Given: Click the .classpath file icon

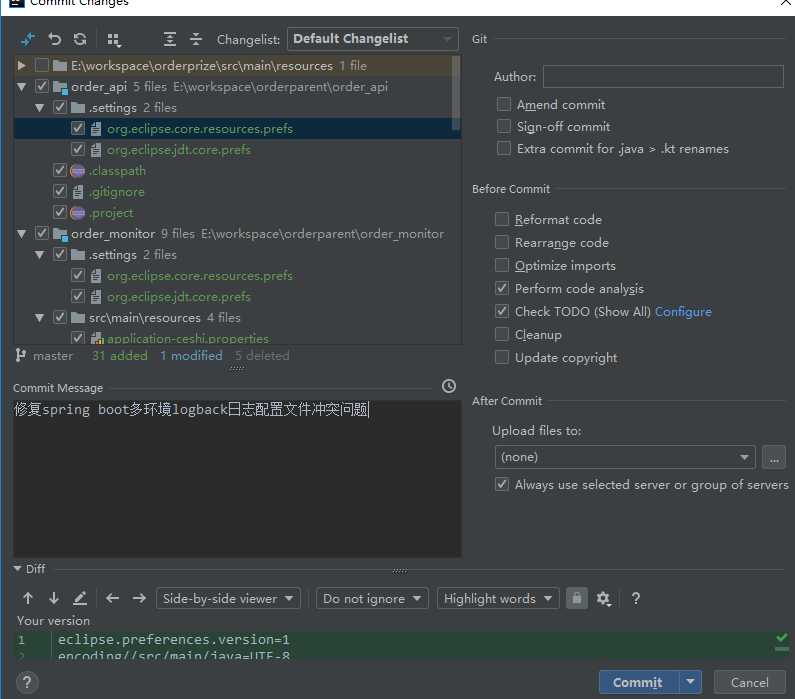Looking at the screenshot, I should pos(77,171).
